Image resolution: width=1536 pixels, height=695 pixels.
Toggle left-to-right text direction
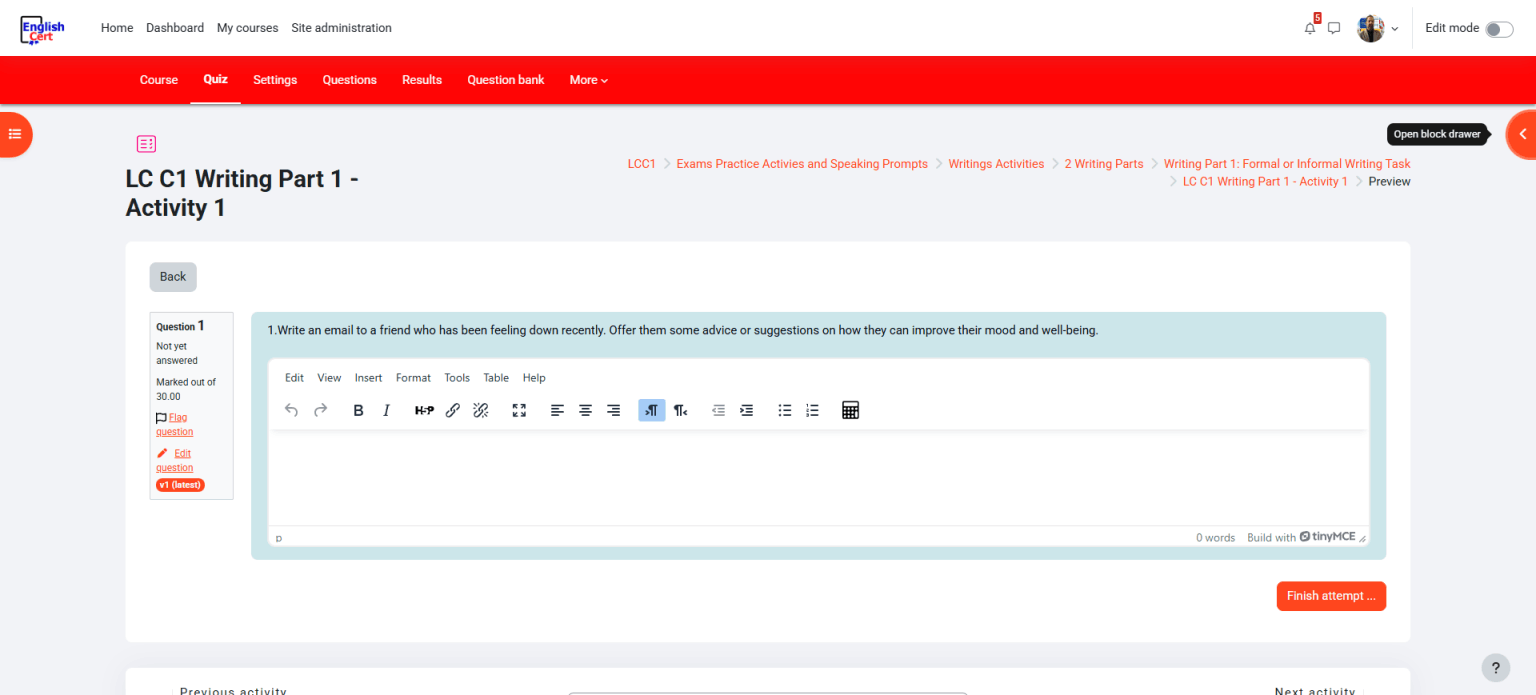651,410
